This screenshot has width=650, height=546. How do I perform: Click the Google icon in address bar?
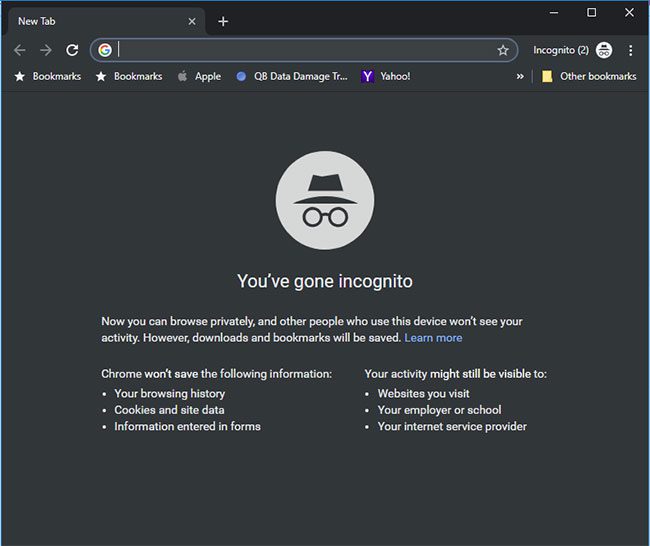coord(105,50)
